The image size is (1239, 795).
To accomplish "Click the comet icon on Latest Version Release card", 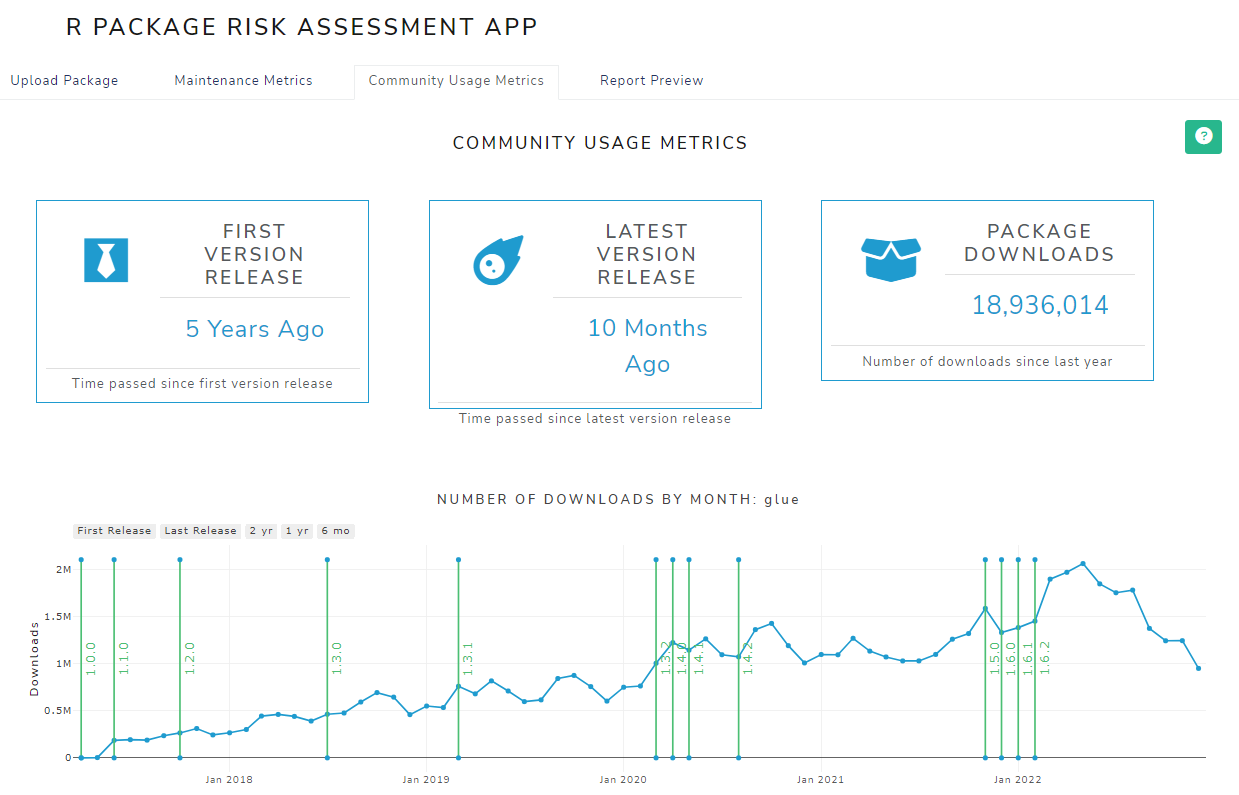I will pyautogui.click(x=498, y=258).
